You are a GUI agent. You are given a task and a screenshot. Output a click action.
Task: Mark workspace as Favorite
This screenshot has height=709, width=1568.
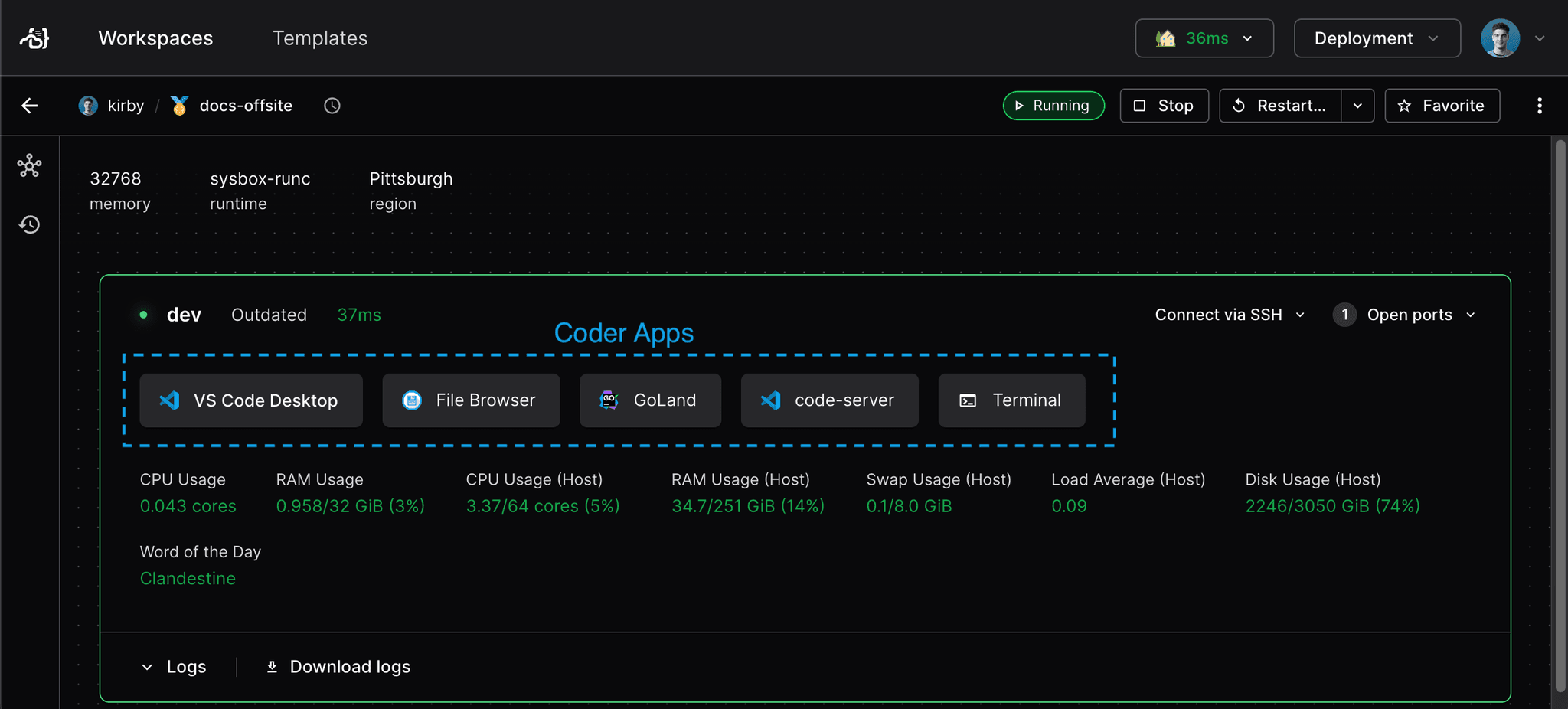pos(1442,106)
